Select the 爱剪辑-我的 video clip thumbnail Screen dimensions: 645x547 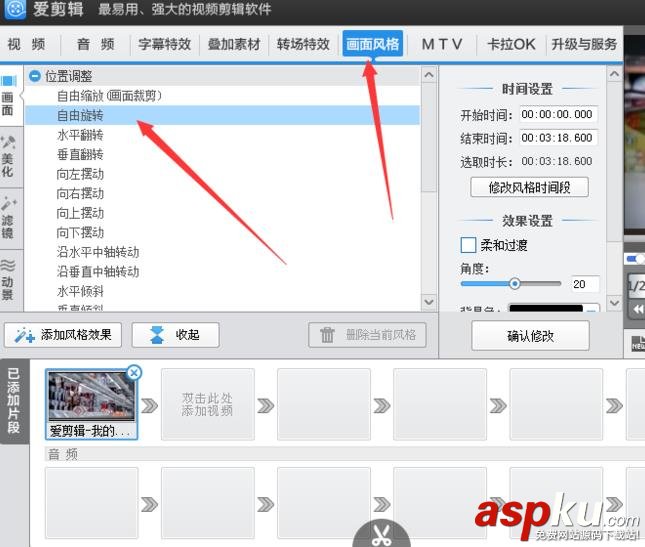tap(91, 404)
